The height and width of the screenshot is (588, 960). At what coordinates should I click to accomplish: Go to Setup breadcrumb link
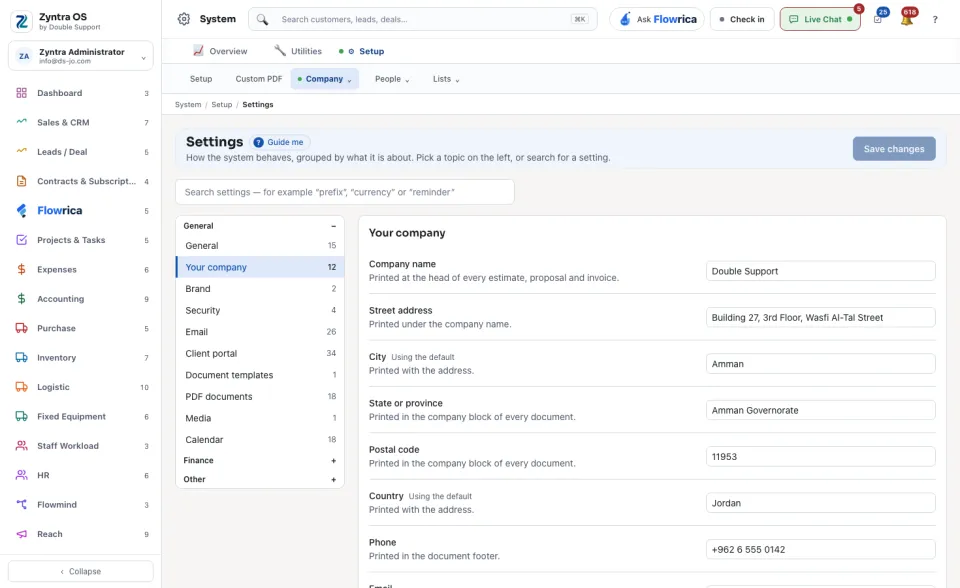(222, 105)
